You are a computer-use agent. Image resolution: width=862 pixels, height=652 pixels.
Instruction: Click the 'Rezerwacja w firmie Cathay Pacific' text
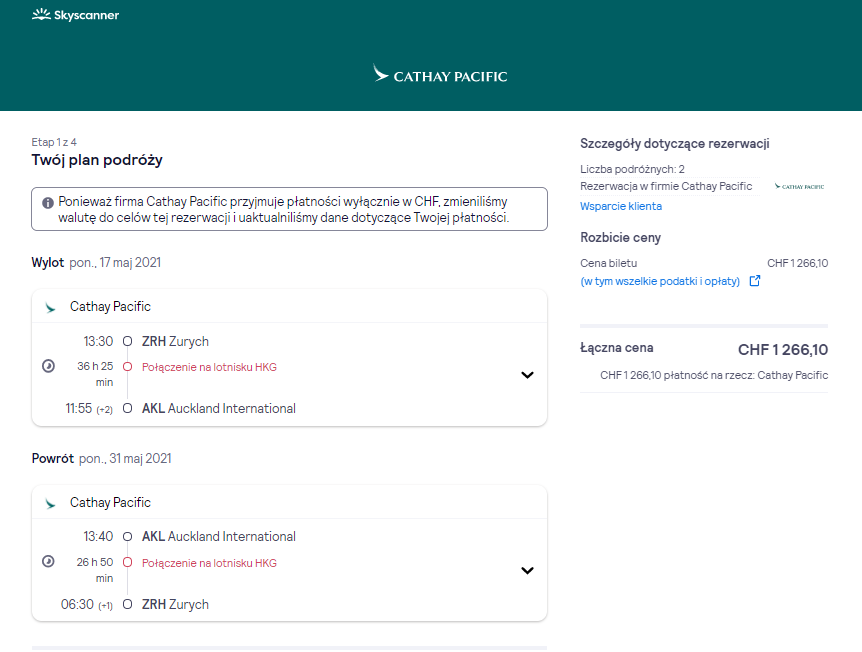point(666,186)
